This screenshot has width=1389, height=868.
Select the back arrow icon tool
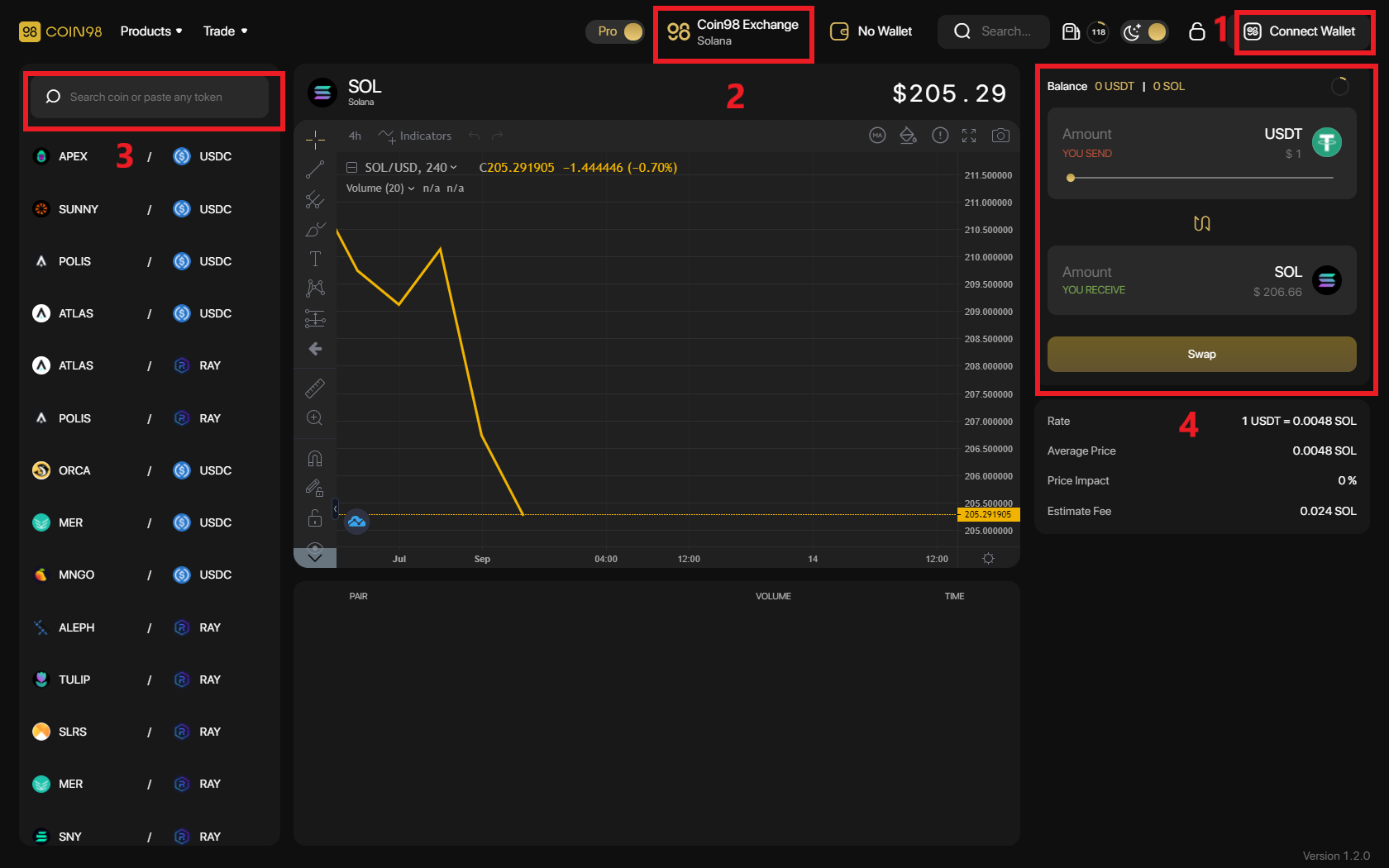pyautogui.click(x=315, y=349)
